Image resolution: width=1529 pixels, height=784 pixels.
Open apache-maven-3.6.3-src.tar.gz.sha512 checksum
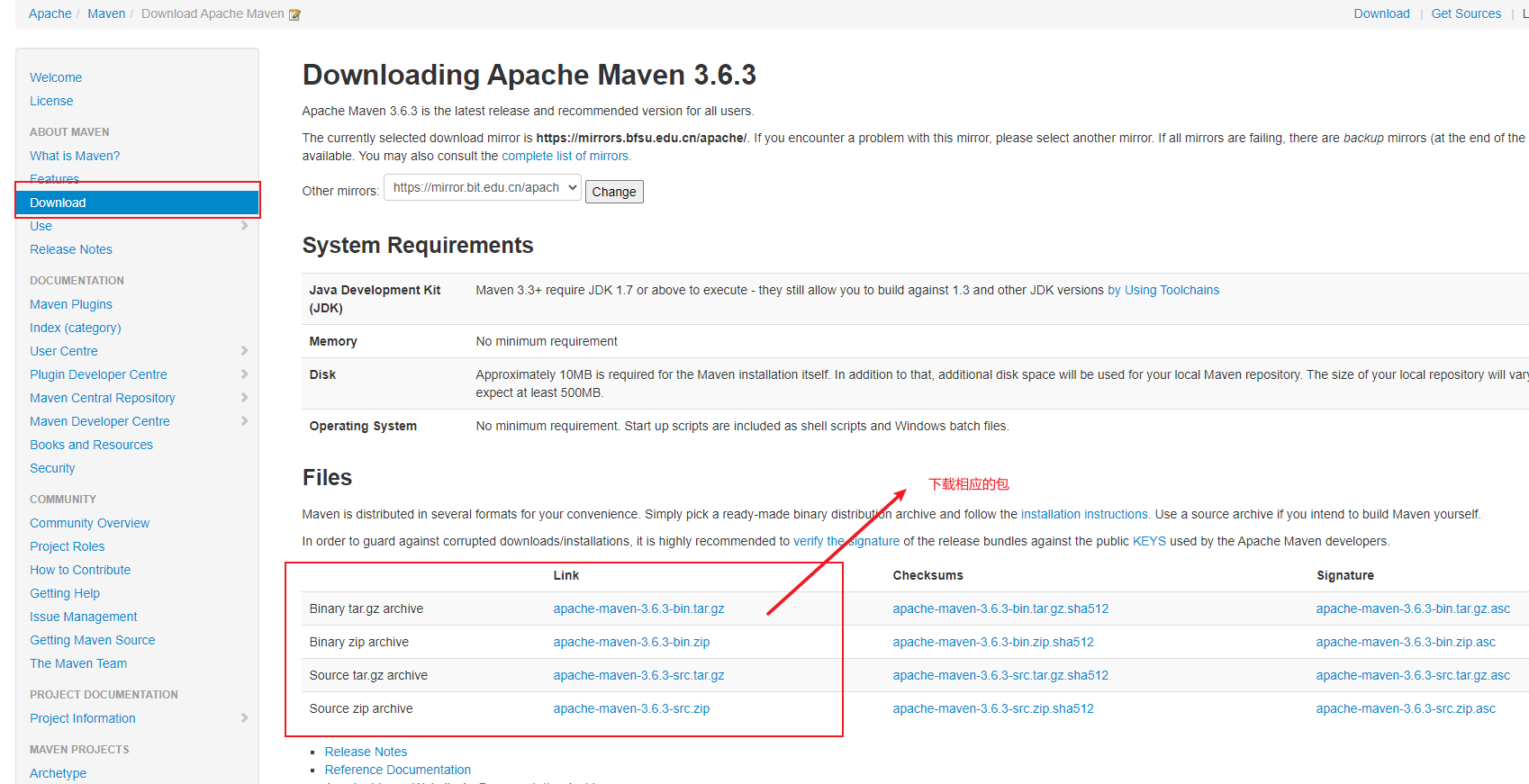click(x=1000, y=675)
